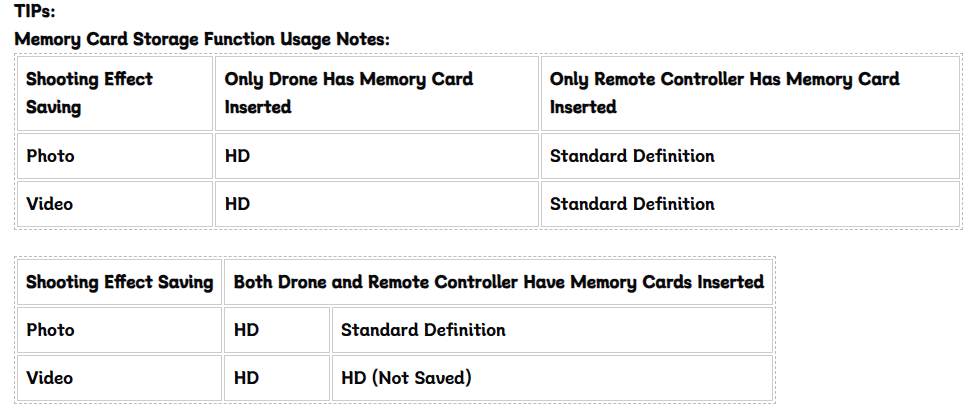Click Standard Definition cell in second table

(x=423, y=330)
